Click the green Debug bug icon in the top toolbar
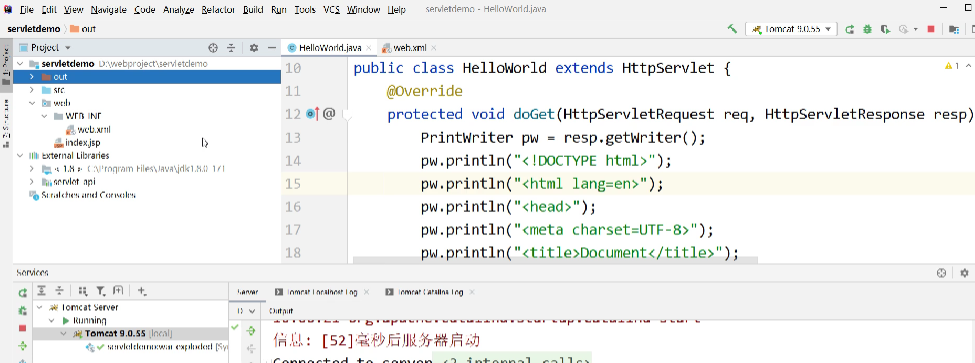Screen dimensions: 975x363 pyautogui.click(x=867, y=29)
